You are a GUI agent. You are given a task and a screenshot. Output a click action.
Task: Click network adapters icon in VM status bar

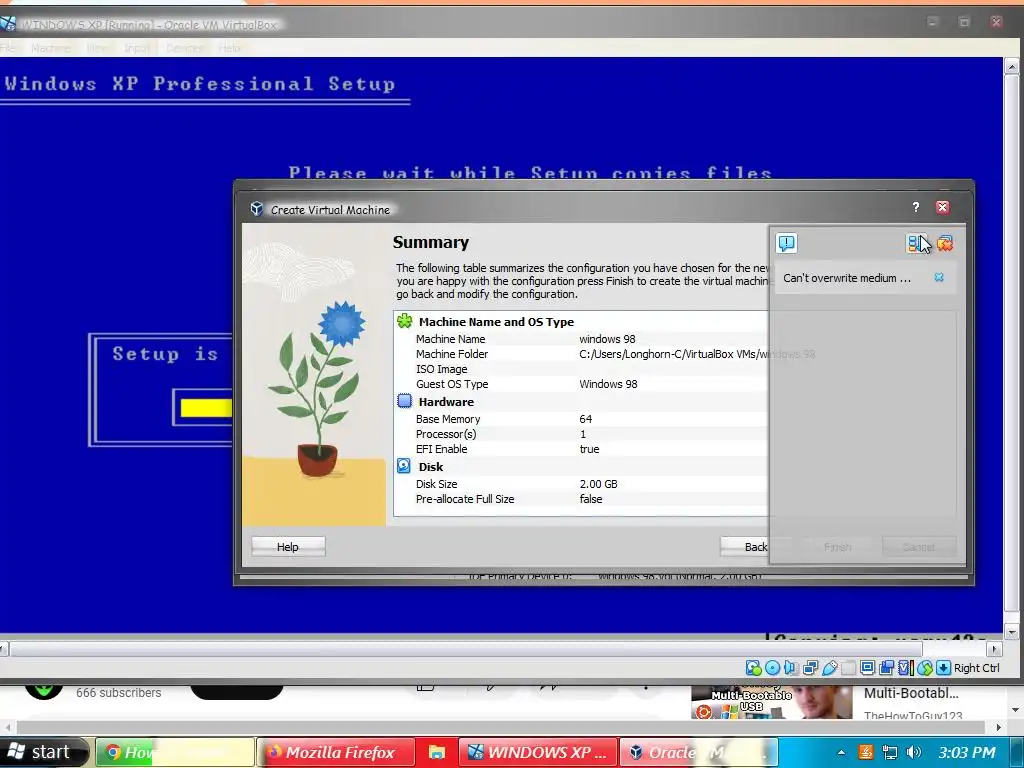810,667
